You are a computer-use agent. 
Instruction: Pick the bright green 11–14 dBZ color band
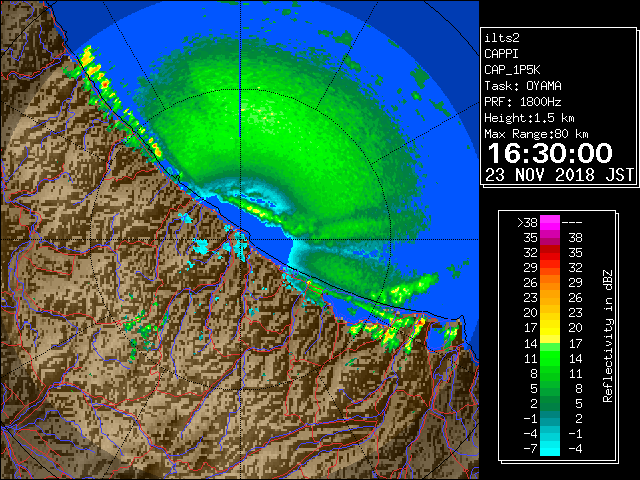pyautogui.click(x=550, y=358)
